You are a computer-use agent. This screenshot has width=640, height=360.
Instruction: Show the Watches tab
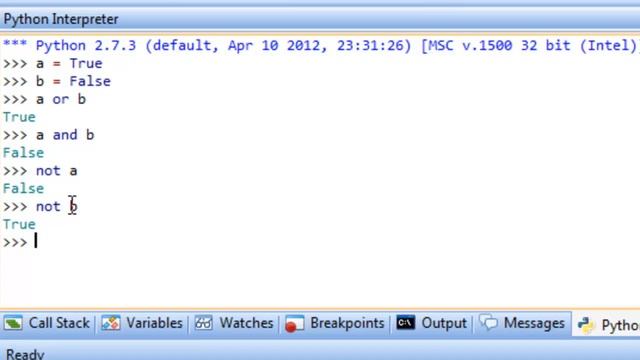pos(234,324)
